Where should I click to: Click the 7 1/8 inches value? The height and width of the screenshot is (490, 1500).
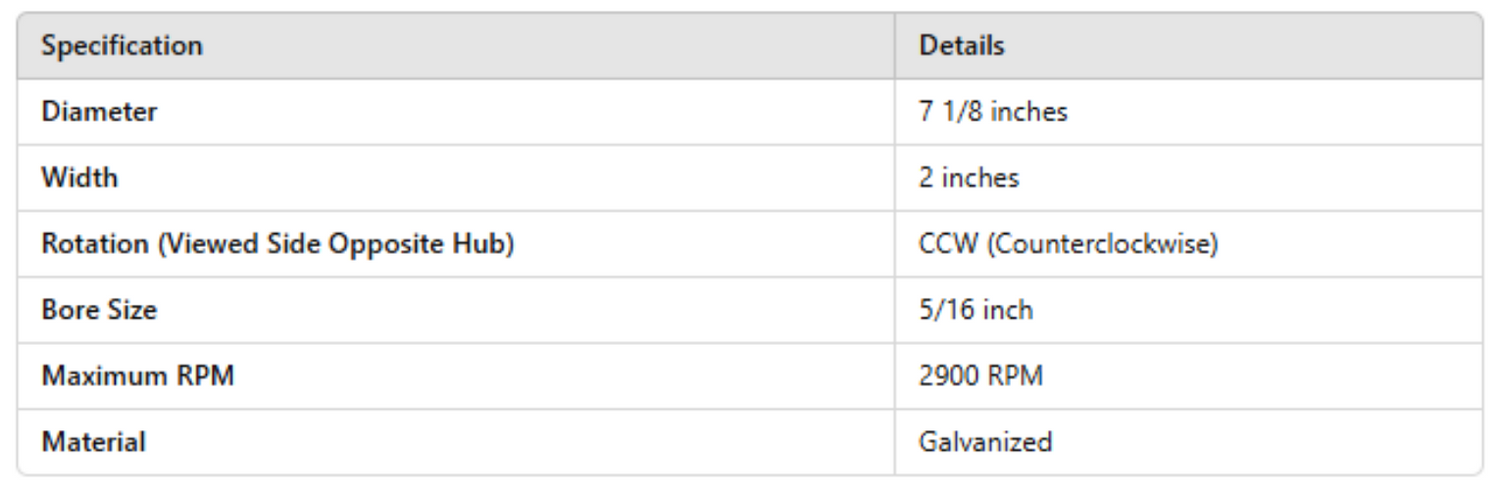[x=993, y=112]
